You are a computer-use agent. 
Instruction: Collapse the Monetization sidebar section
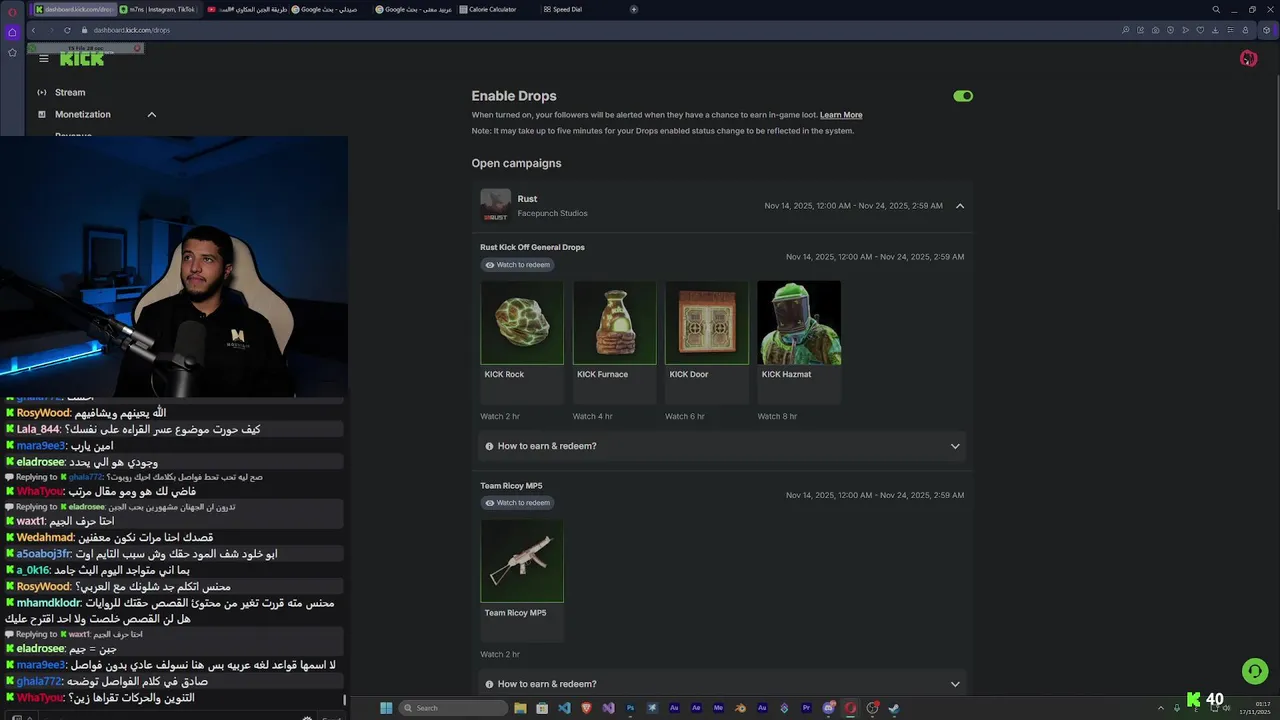tap(152, 114)
